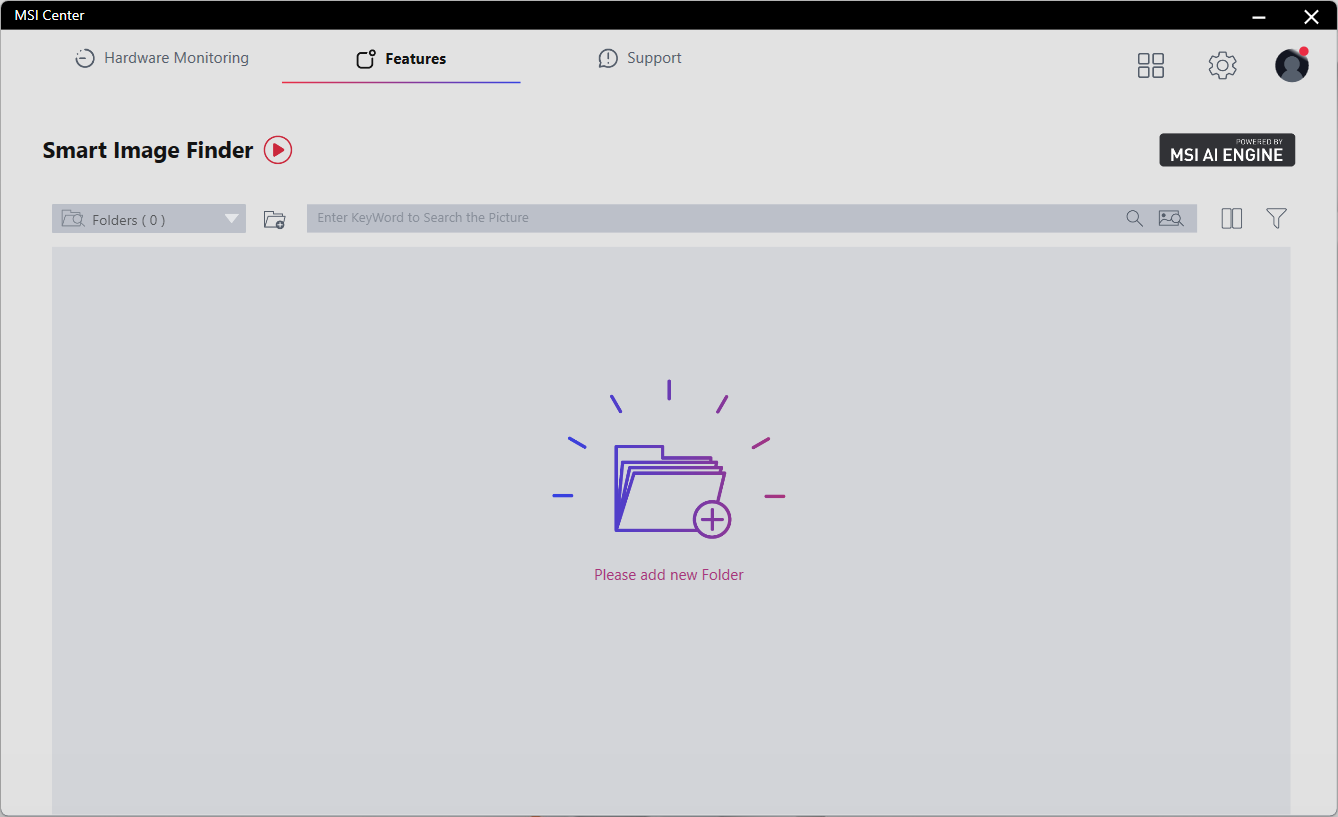1338x817 pixels.
Task: Click the MSI AI Engine badge
Action: click(x=1227, y=150)
